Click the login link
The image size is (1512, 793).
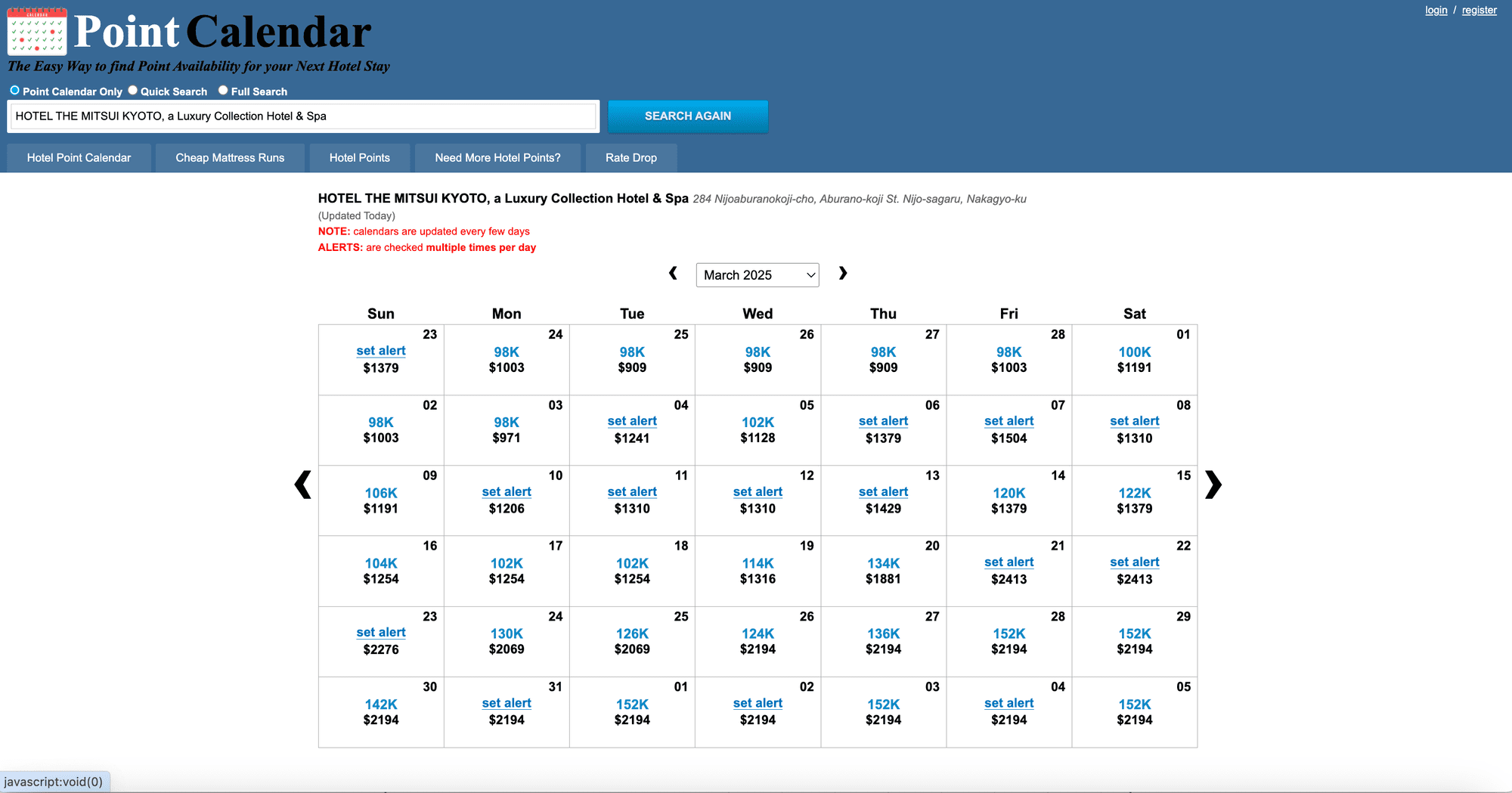[x=1436, y=10]
